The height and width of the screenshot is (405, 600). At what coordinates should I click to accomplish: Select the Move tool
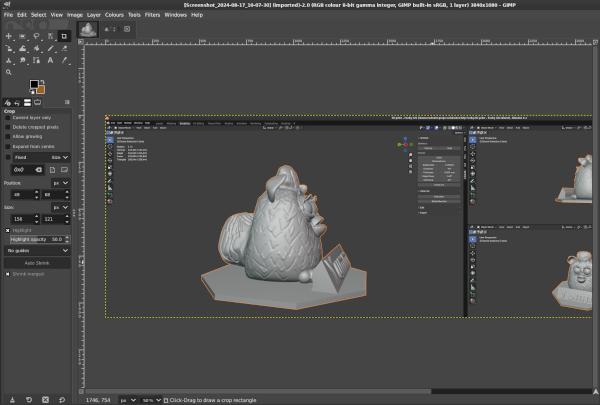(8, 36)
